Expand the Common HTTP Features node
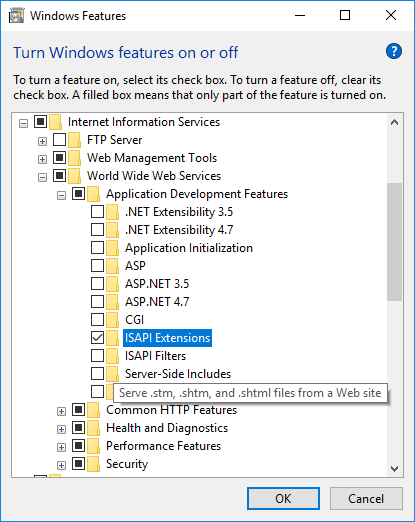 click(61, 412)
